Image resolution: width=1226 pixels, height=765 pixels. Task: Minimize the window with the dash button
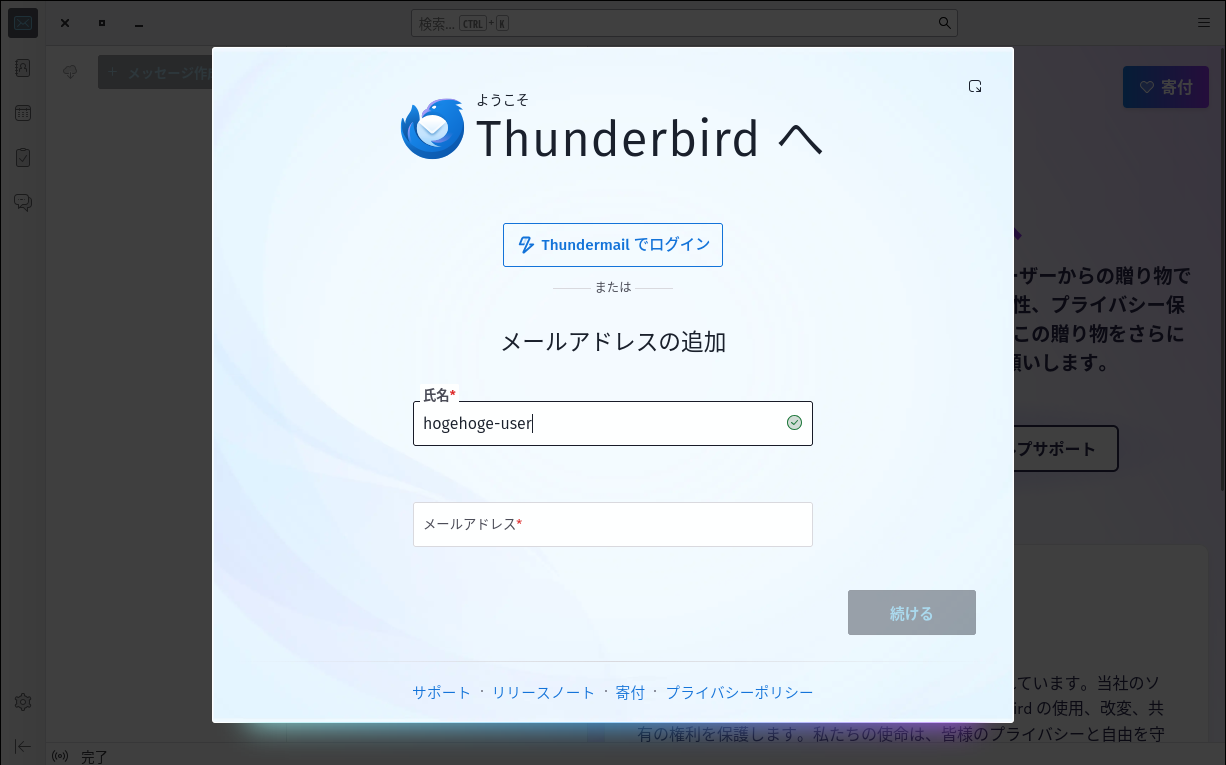point(139,23)
